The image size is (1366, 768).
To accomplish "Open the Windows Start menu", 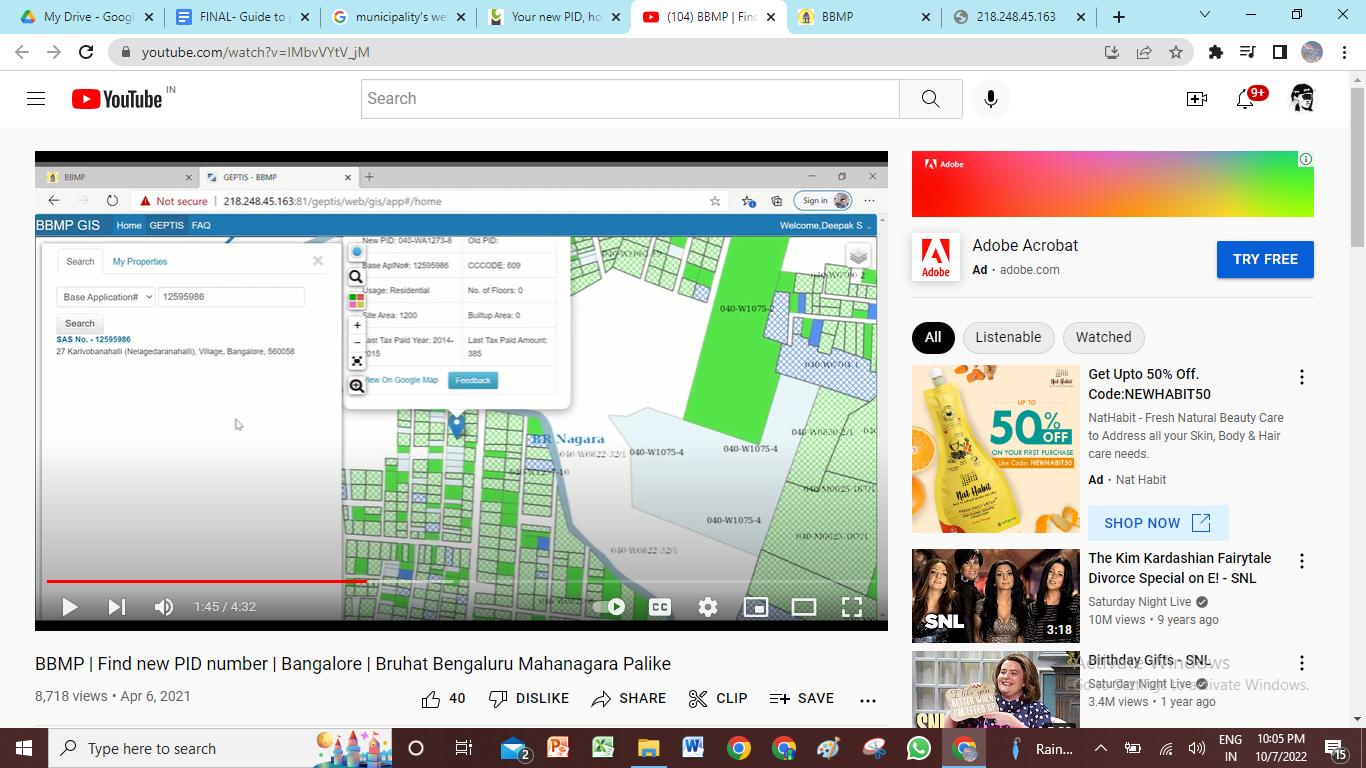I will click(x=24, y=748).
